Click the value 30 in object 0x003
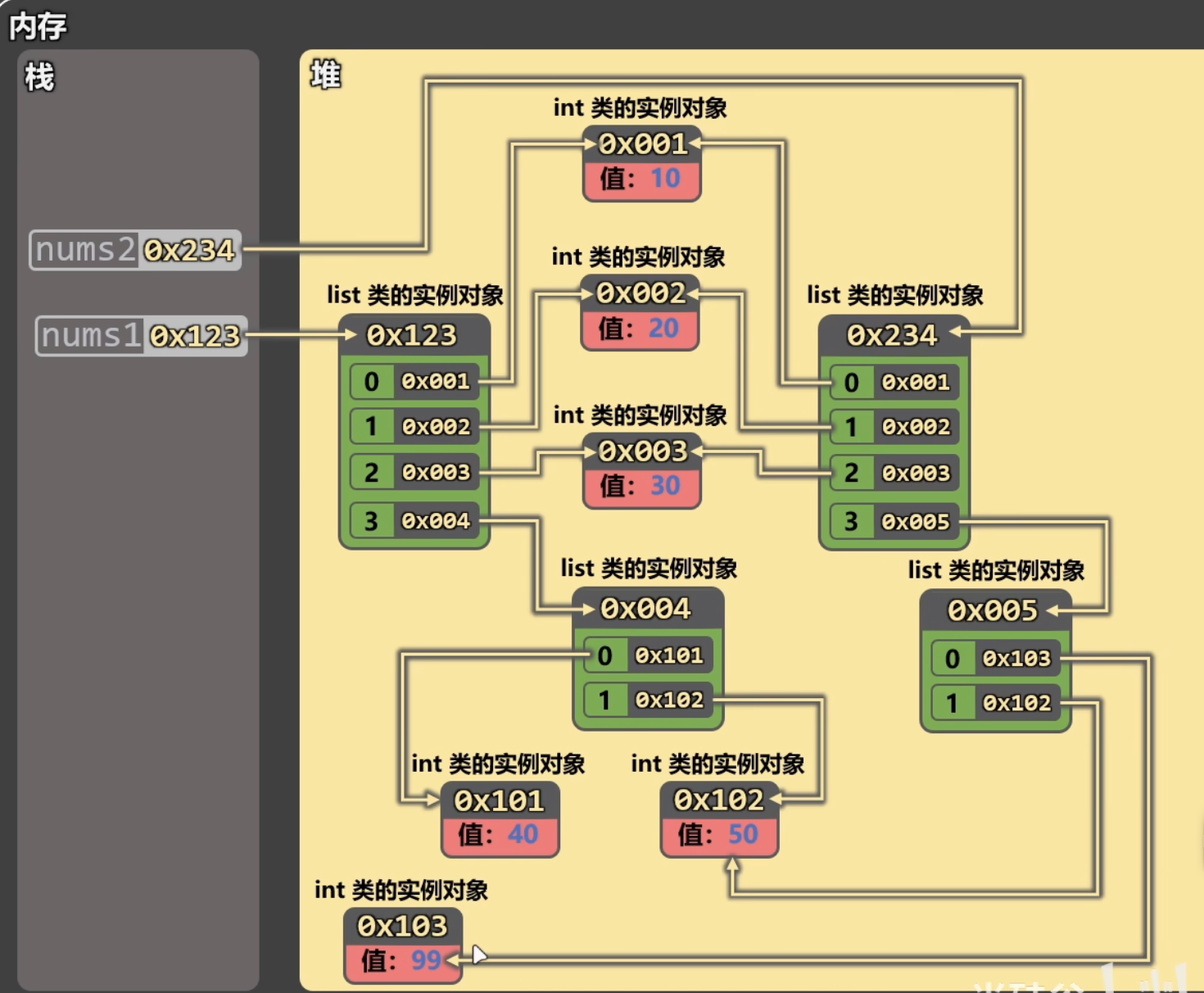Image resolution: width=1204 pixels, height=993 pixels. pyautogui.click(x=665, y=486)
